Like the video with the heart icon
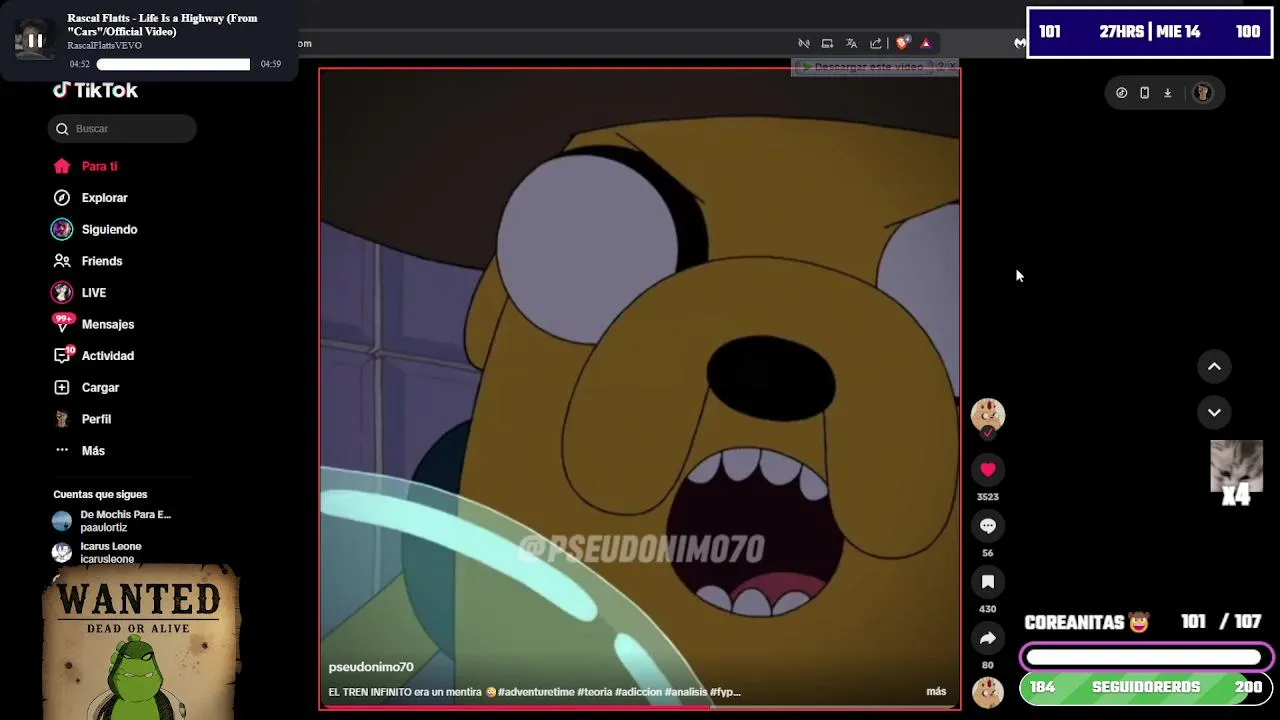This screenshot has width=1280, height=720. [988, 469]
